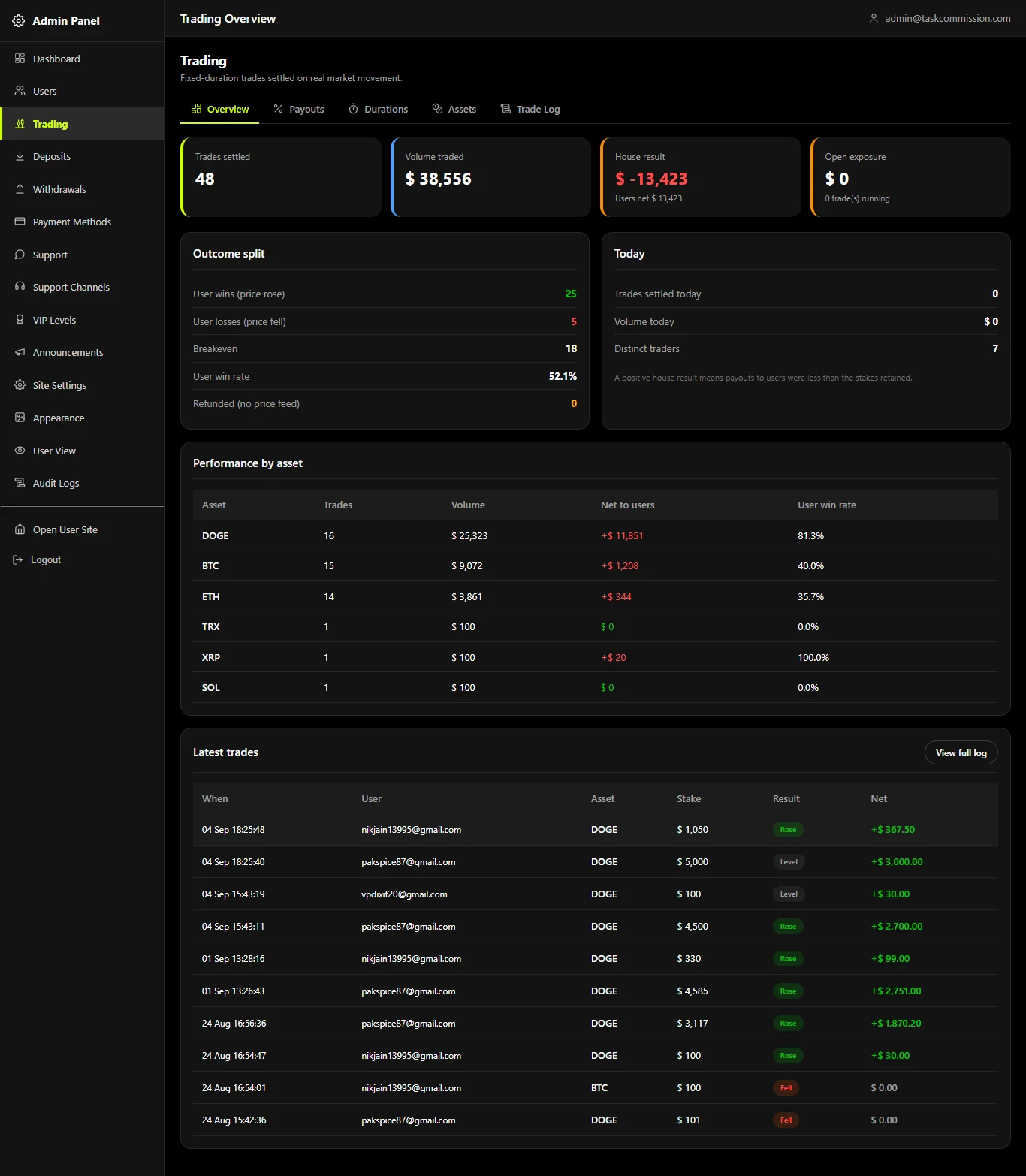Open Support Channels menu item
This screenshot has width=1026, height=1176.
(83, 287)
